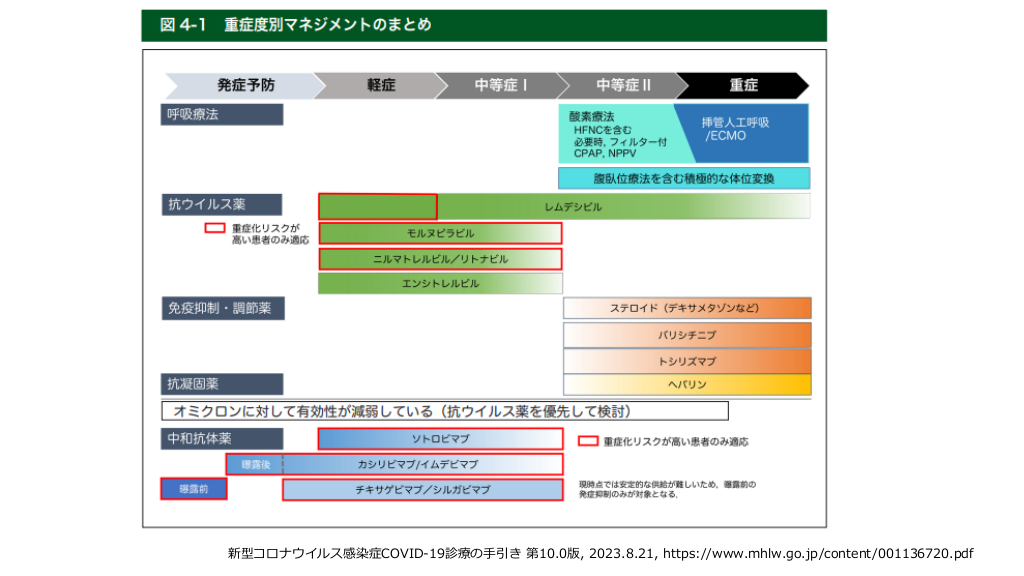Click the 免疫抑制・調節薬 category label
This screenshot has width=1024, height=576.
tap(222, 308)
